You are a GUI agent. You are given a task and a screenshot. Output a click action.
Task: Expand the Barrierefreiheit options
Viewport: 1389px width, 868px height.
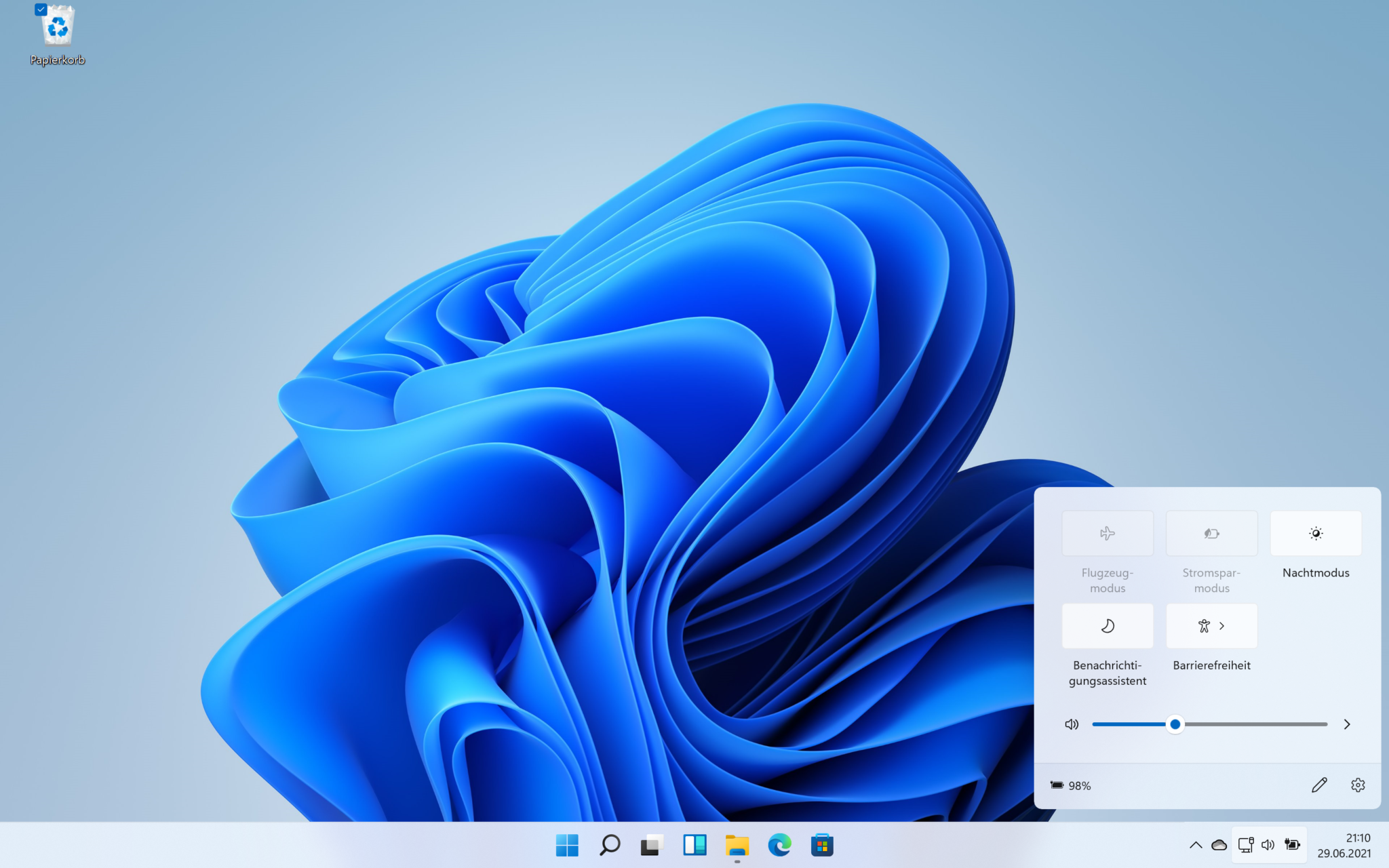tap(1211, 625)
